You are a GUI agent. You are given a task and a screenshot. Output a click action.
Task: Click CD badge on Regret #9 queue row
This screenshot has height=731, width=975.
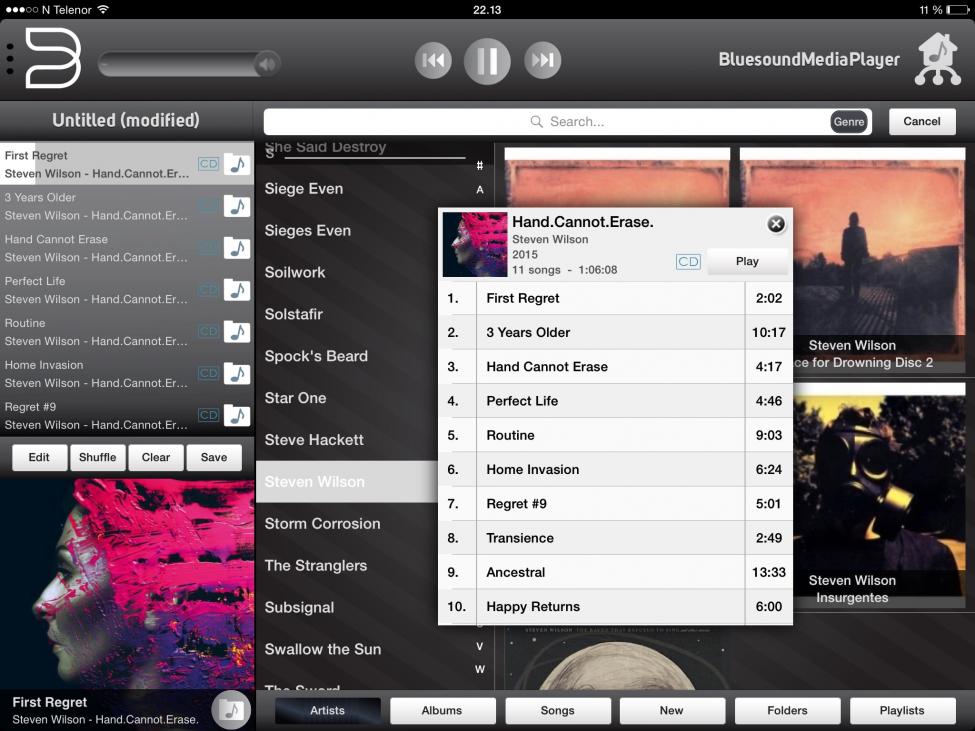[208, 415]
